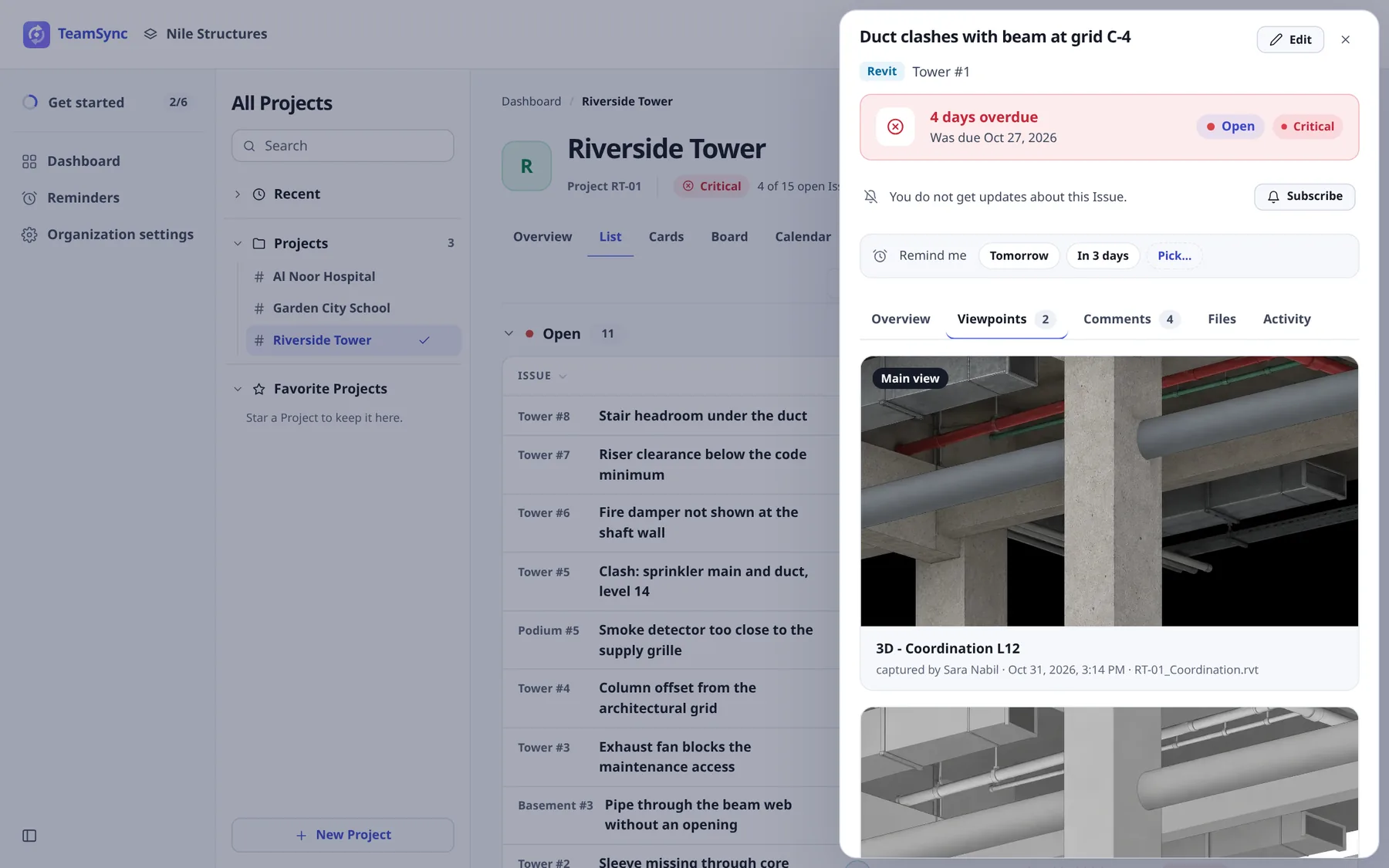Set reminder In 3 days
This screenshot has width=1389, height=868.
point(1103,256)
